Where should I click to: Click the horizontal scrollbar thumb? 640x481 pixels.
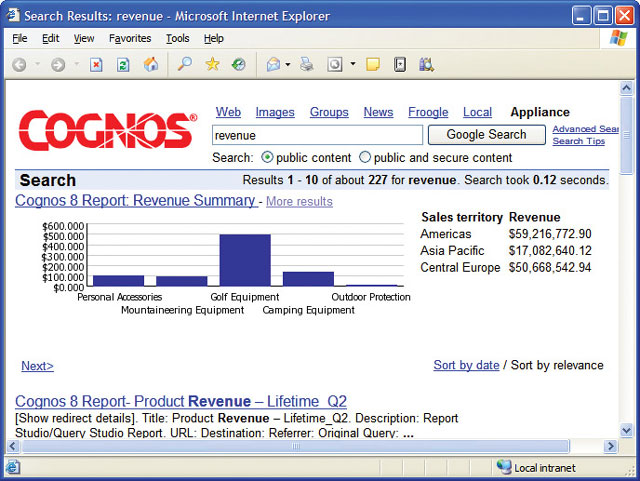[x=296, y=446]
